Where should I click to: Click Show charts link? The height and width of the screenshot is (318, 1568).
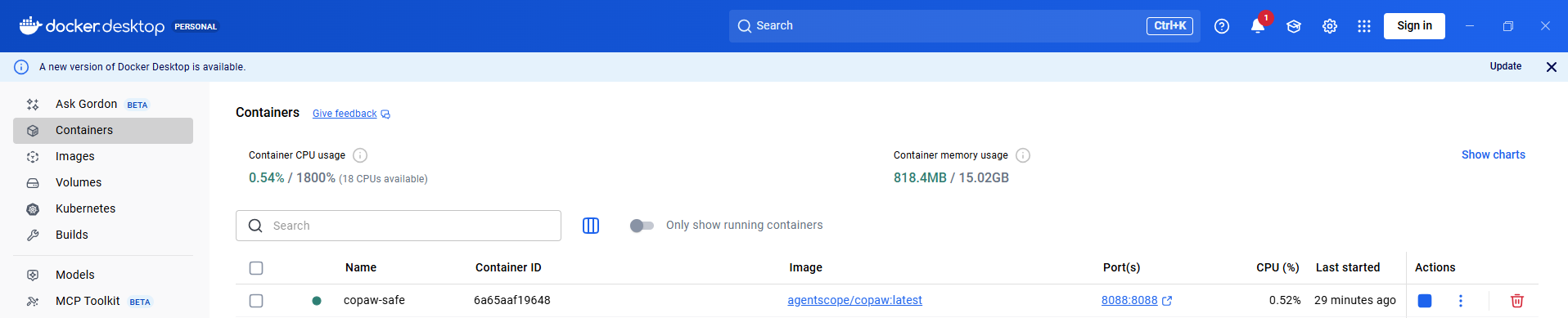tap(1494, 155)
